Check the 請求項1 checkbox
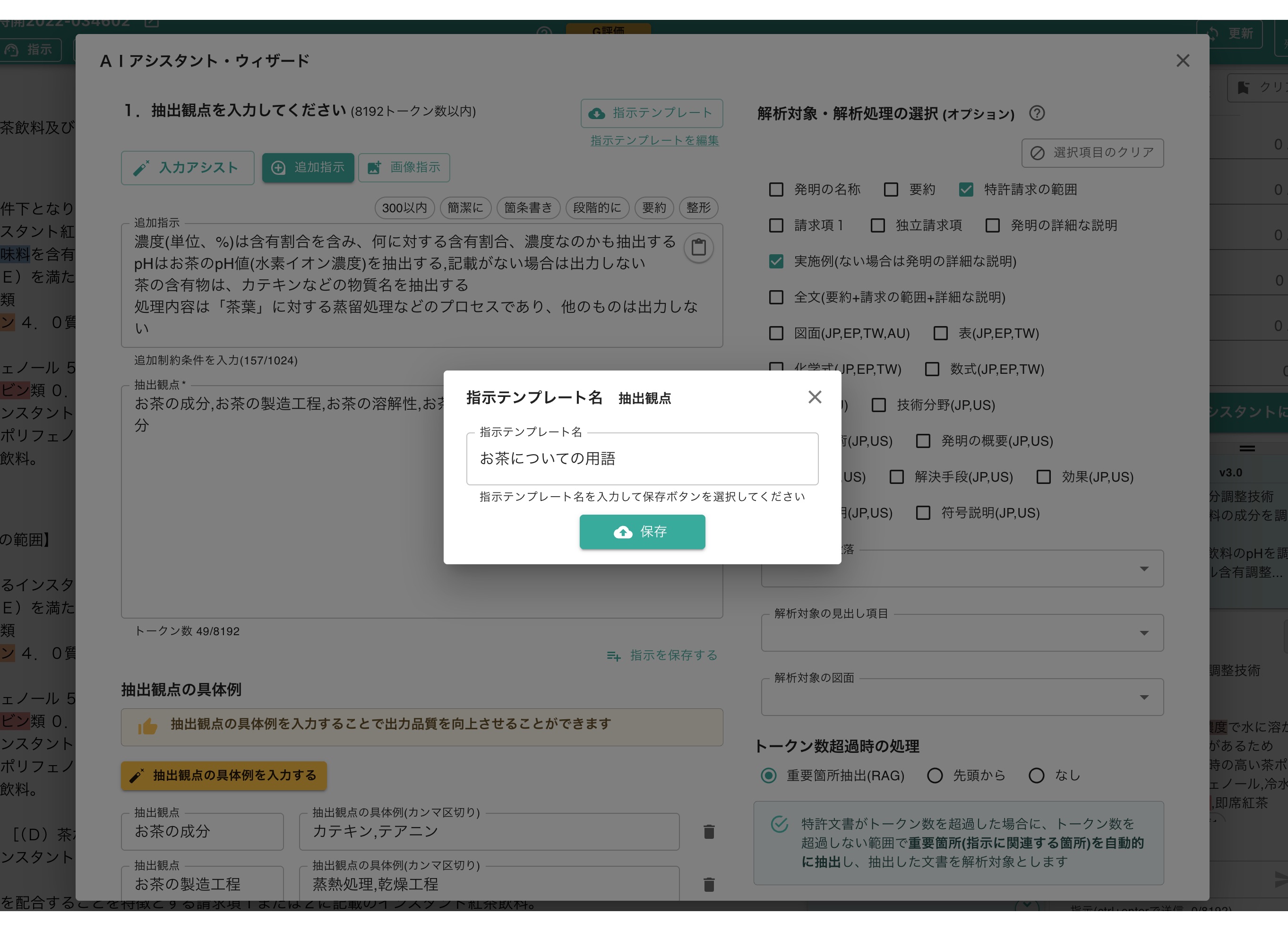Viewport: 1288px width, 931px height. point(776,225)
